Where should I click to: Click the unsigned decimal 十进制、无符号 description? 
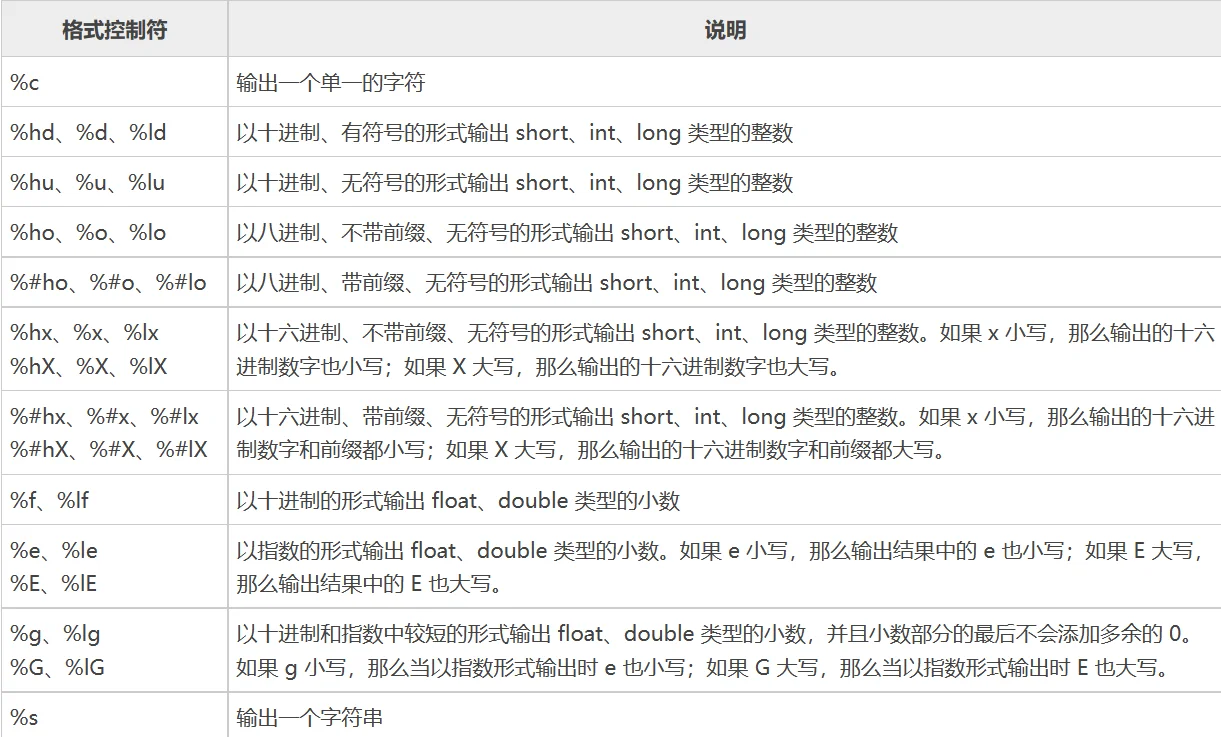point(515,182)
